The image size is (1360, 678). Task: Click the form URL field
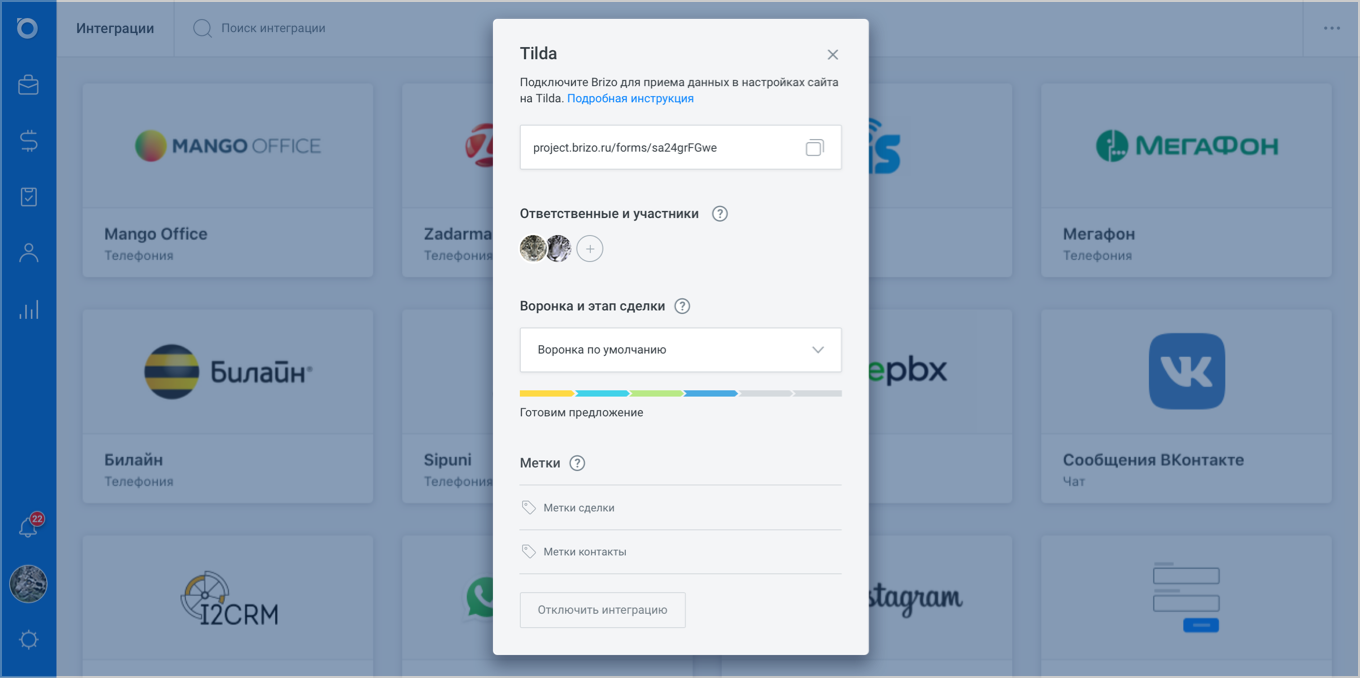(x=681, y=148)
